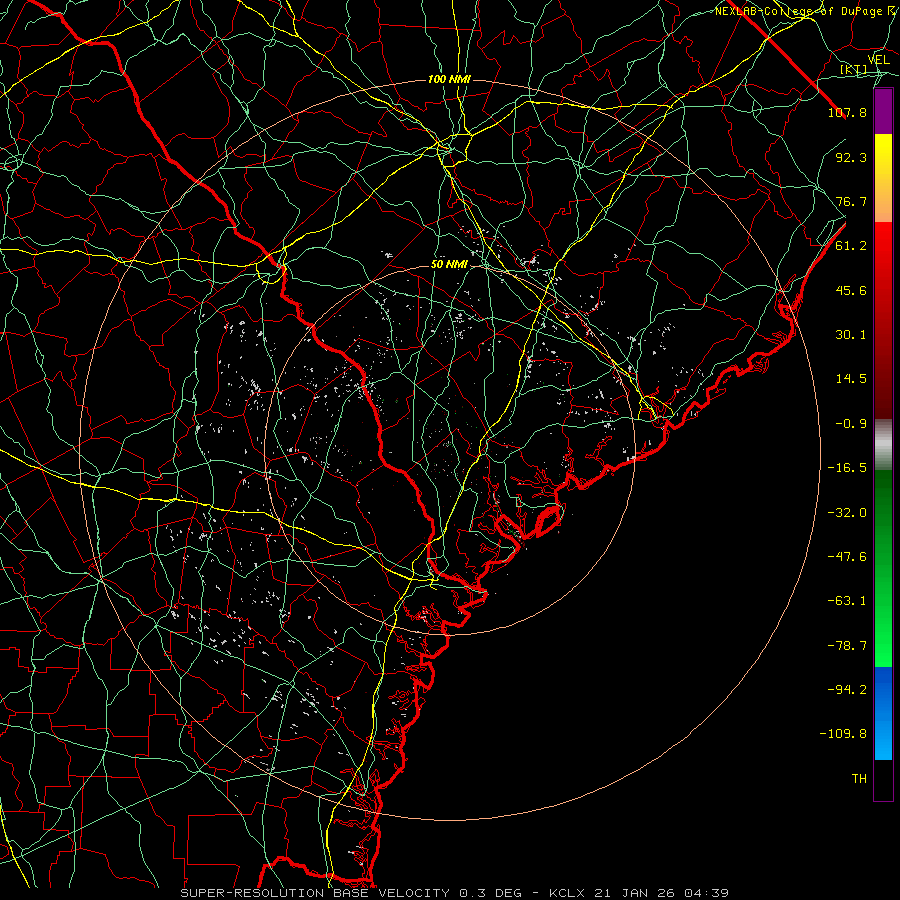Click the 'KCLX' radar site identifier
900x900 pixels.
coord(567,893)
